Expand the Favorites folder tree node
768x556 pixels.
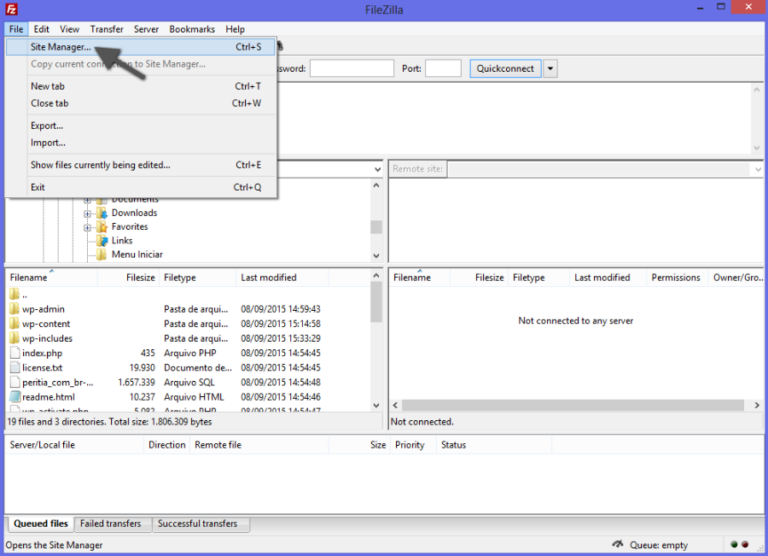[88, 227]
